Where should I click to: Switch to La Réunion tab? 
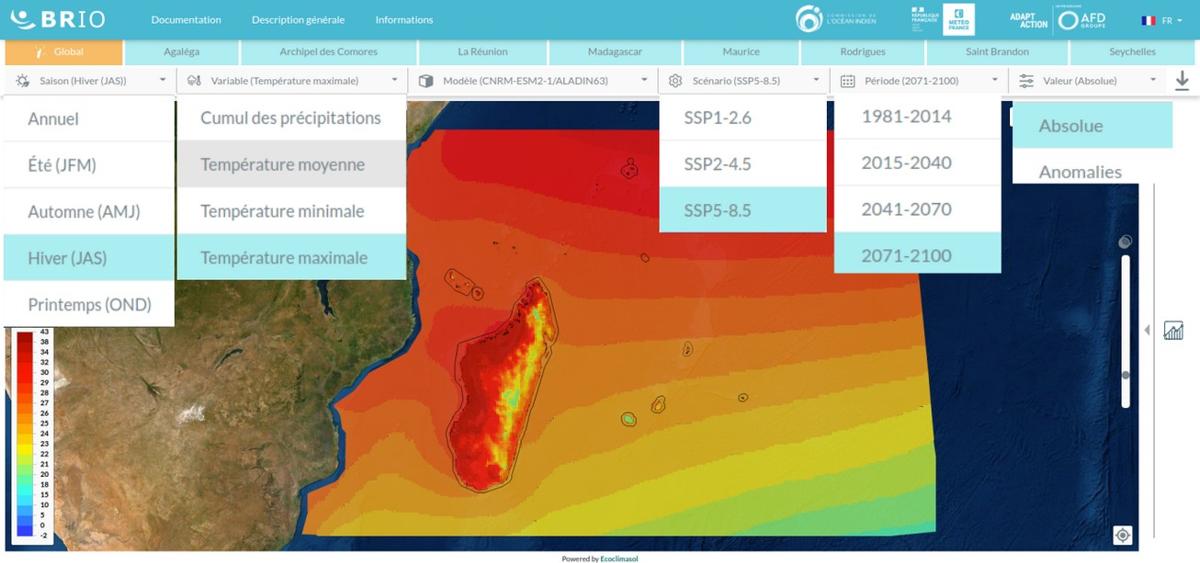[483, 51]
